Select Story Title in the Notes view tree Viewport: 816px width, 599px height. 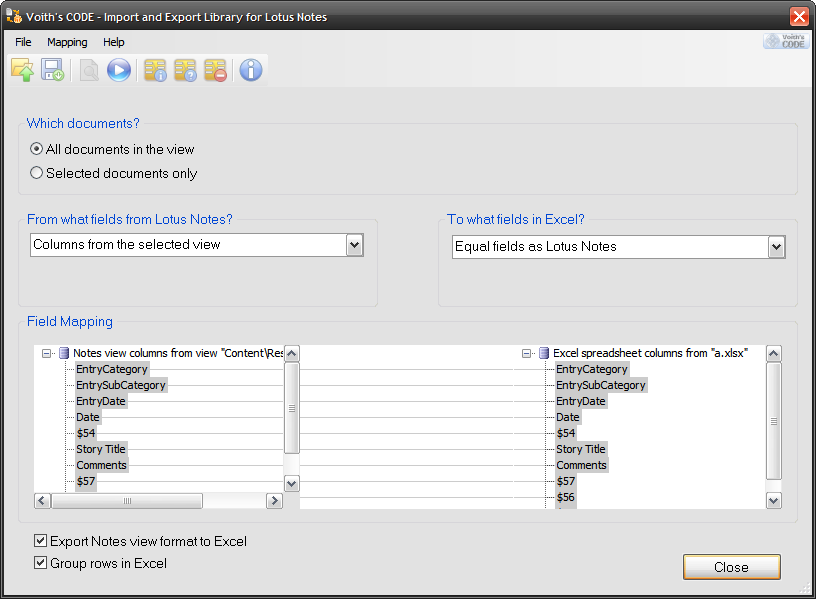pyautogui.click(x=101, y=449)
